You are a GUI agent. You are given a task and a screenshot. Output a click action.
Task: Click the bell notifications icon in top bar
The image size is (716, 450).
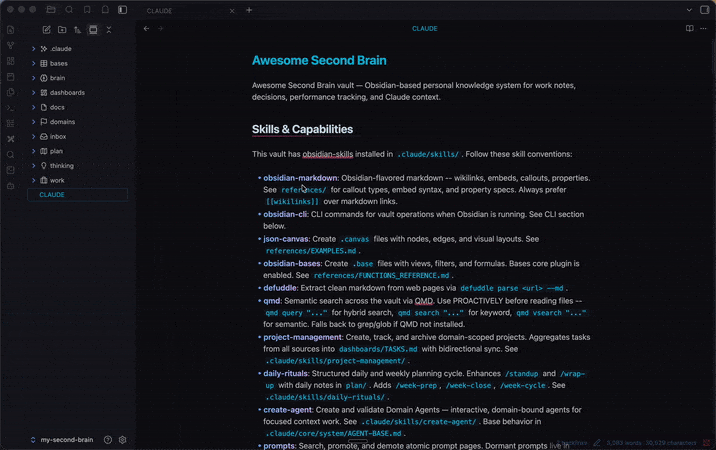(x=105, y=10)
